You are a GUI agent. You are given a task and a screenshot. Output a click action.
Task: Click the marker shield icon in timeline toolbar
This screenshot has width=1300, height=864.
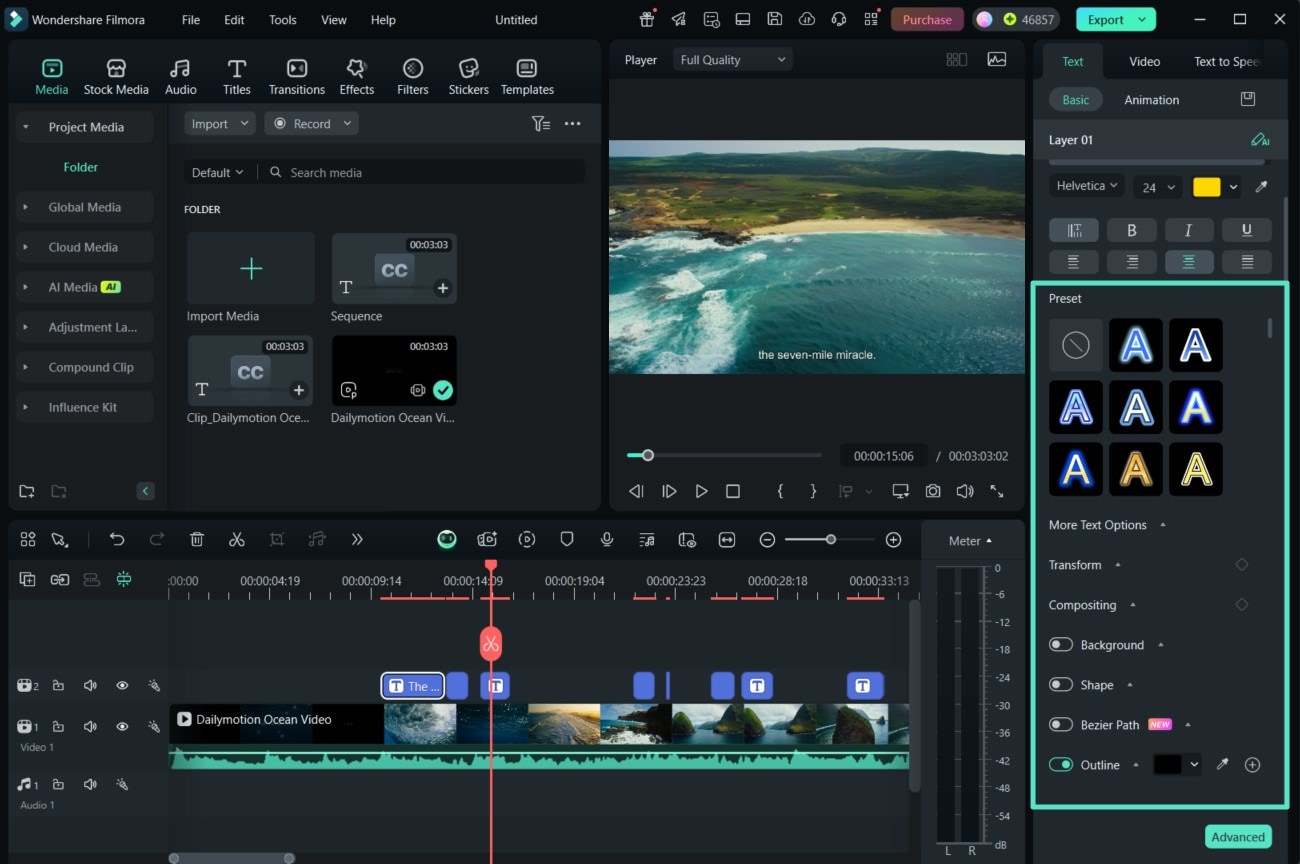pyautogui.click(x=567, y=539)
